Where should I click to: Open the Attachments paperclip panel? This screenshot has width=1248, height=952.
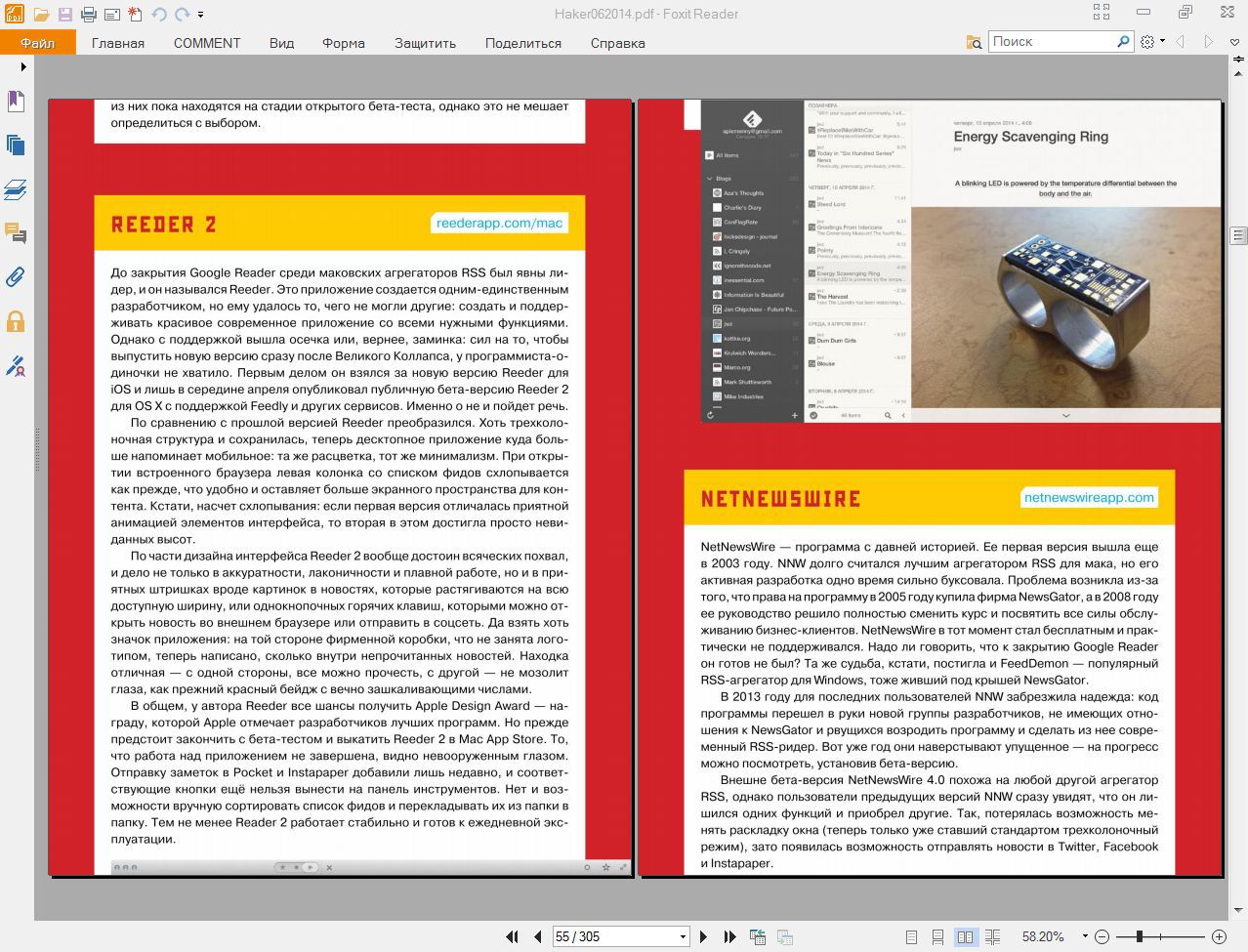pyautogui.click(x=16, y=276)
